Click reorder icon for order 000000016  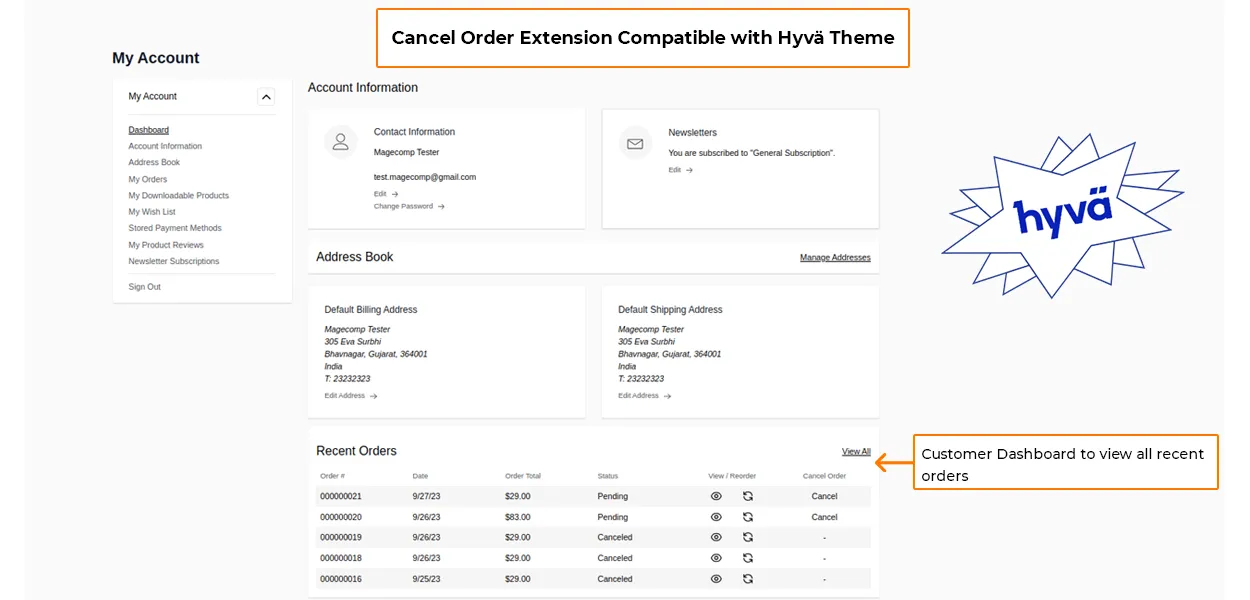(x=748, y=579)
